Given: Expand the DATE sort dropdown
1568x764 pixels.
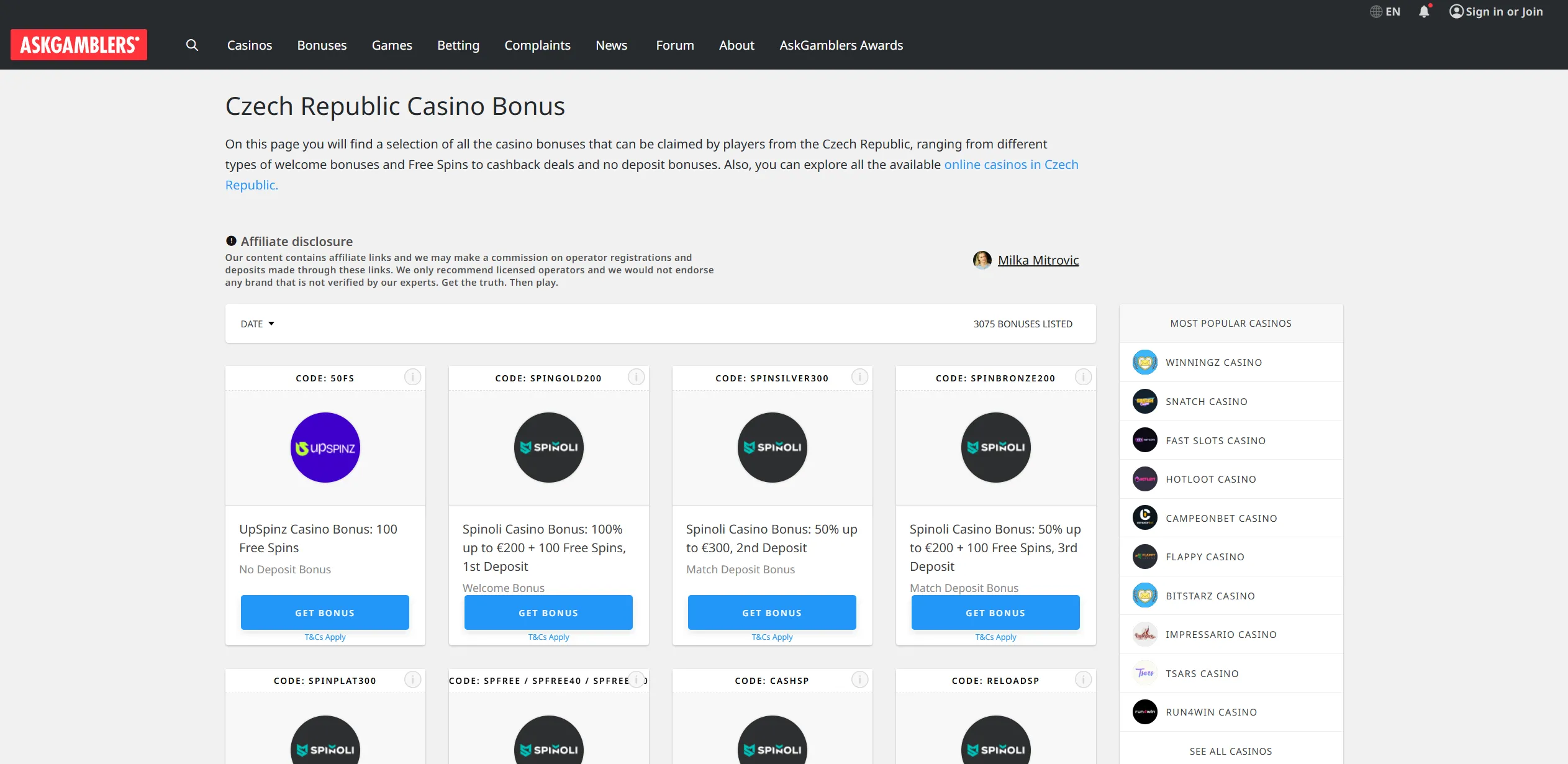Looking at the screenshot, I should pos(257,324).
